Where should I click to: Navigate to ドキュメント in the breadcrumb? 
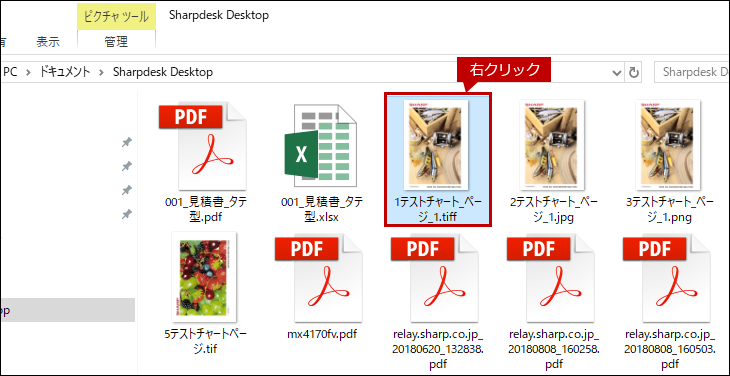pyautogui.click(x=64, y=72)
